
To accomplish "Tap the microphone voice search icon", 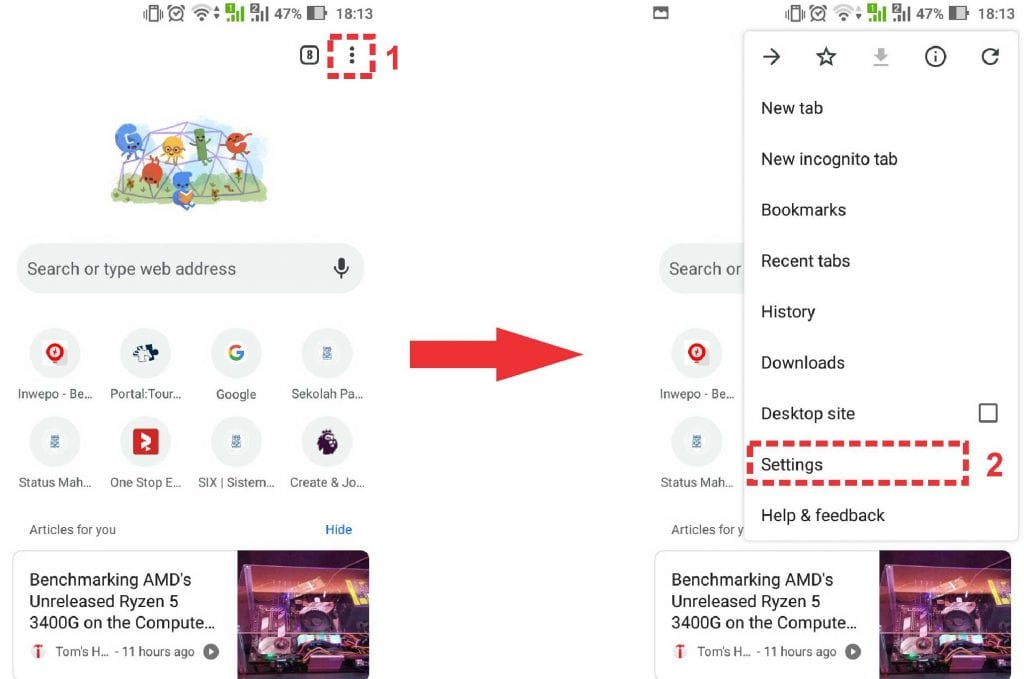I will pyautogui.click(x=341, y=268).
